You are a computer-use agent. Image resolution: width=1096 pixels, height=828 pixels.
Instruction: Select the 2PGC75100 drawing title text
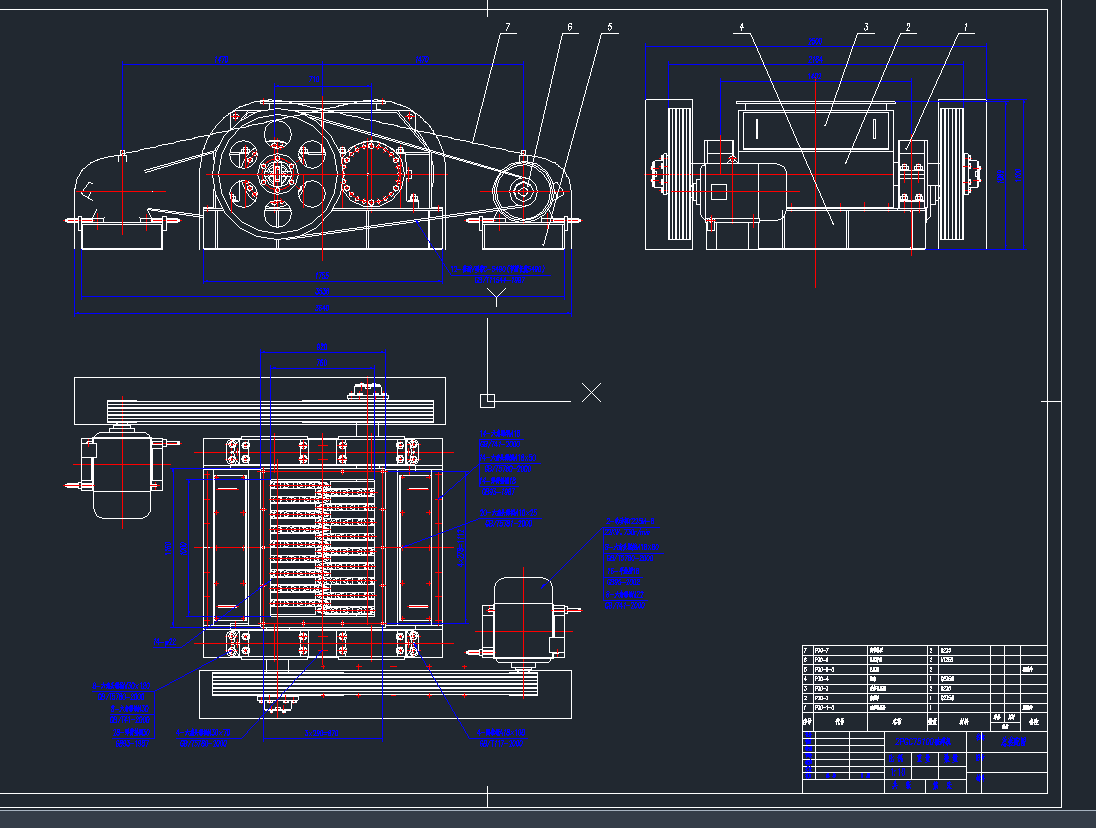(922, 742)
